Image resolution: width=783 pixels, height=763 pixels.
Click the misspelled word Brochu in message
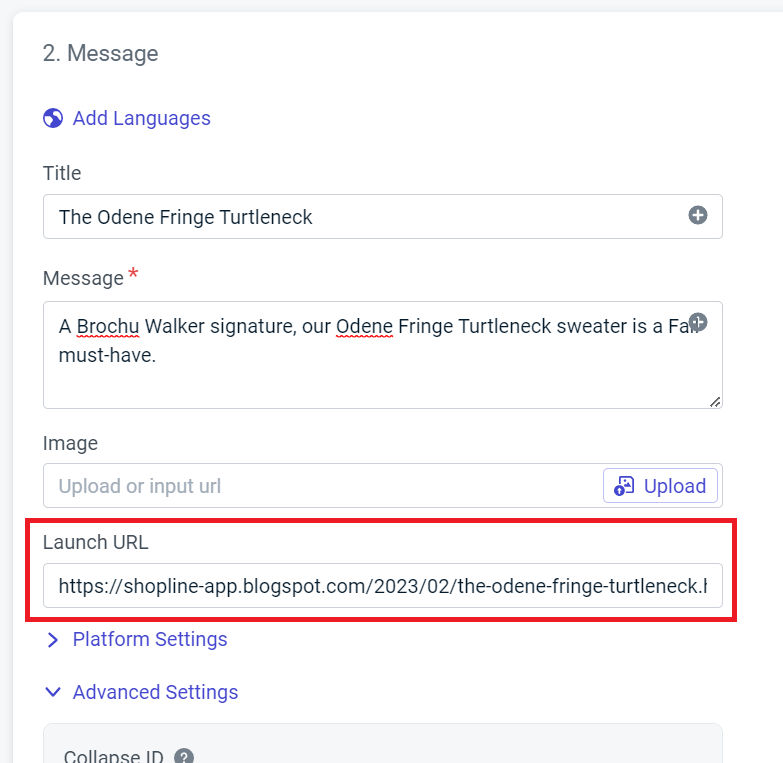point(106,327)
